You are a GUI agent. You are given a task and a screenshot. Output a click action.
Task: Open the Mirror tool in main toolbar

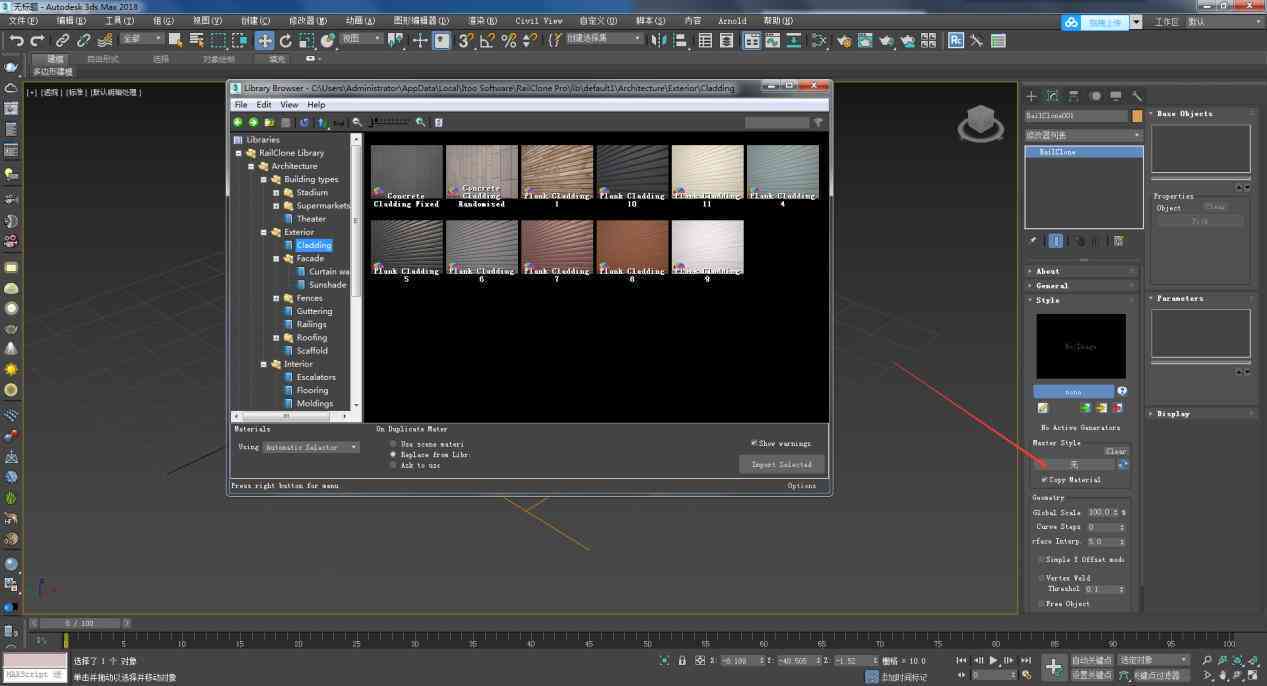(658, 40)
